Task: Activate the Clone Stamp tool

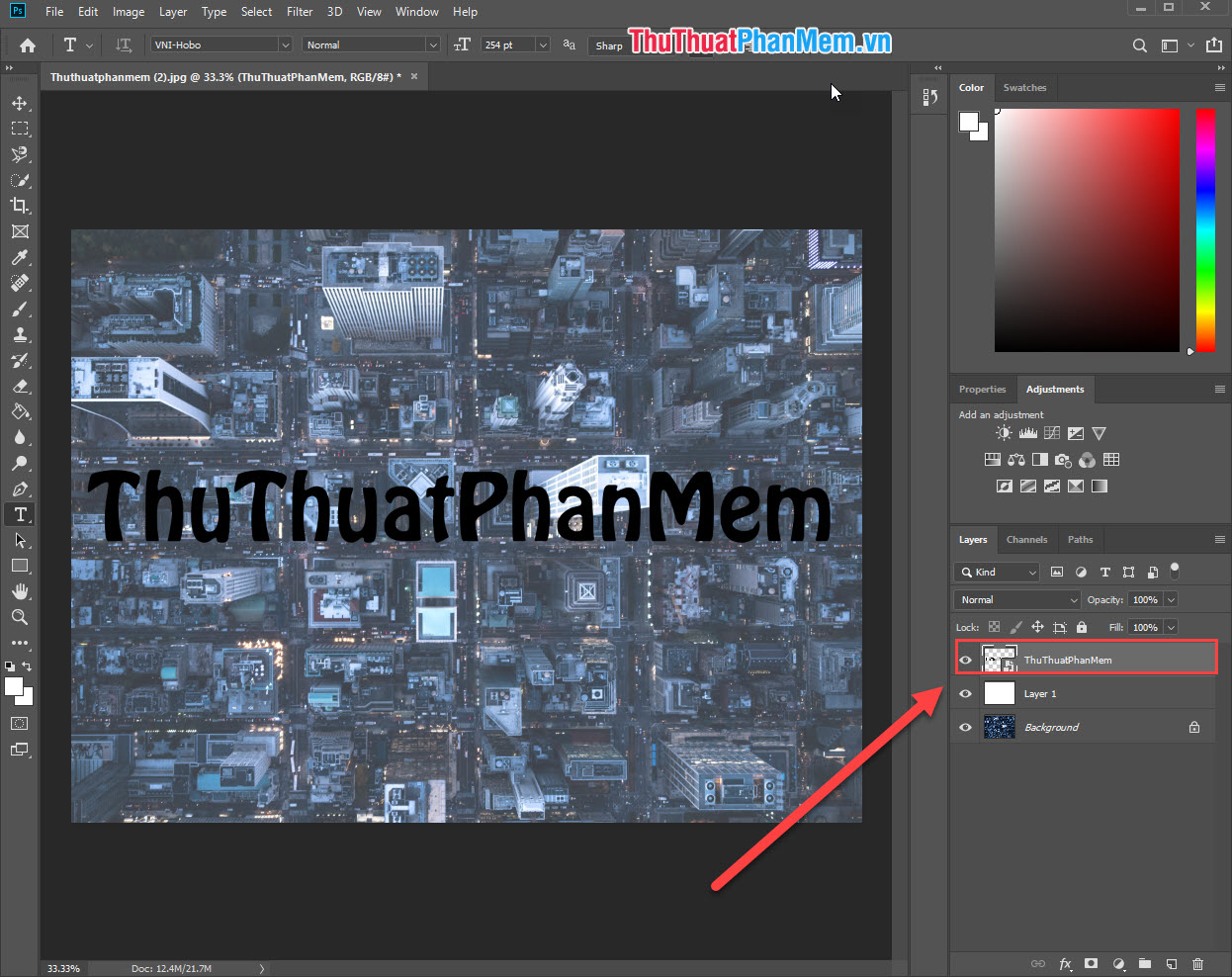Action: (20, 334)
